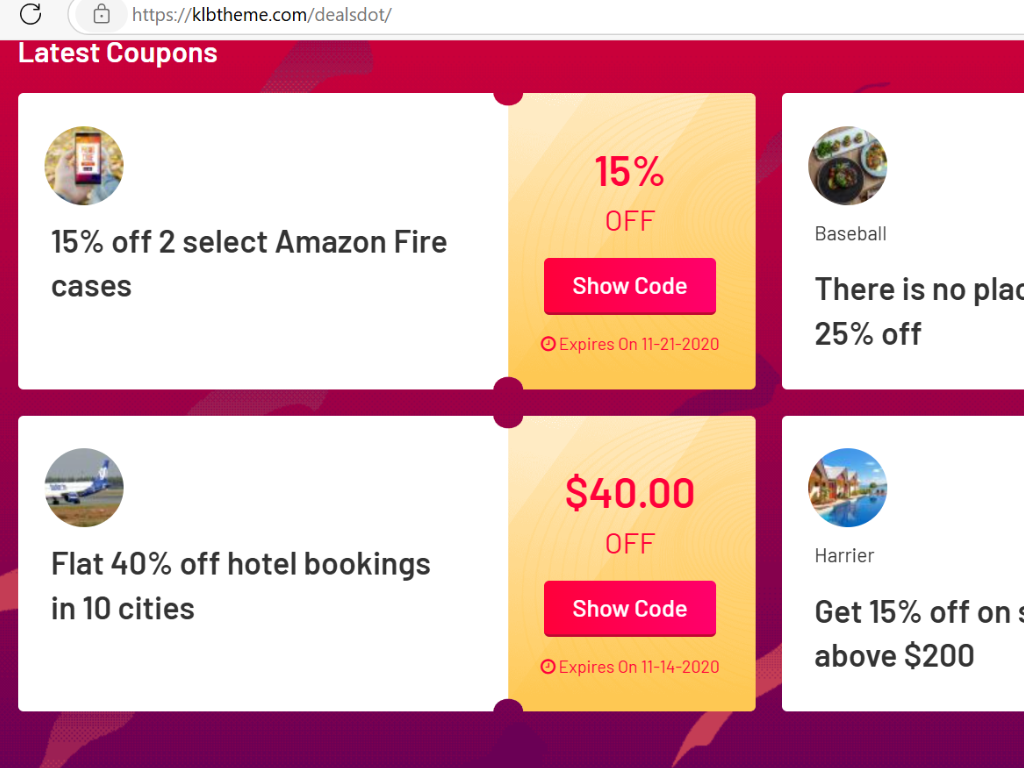Screen dimensions: 1024x768
Task: Click the Harrier category label
Action: 844,556
